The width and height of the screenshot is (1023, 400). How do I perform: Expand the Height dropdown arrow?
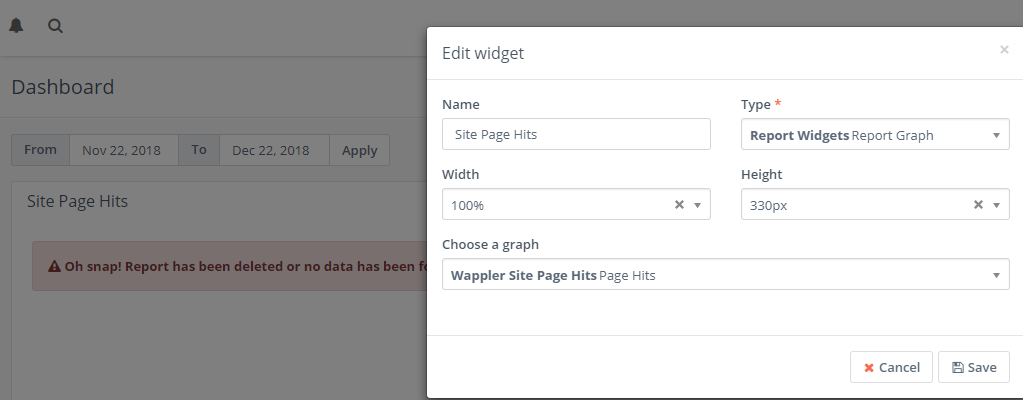[996, 206]
